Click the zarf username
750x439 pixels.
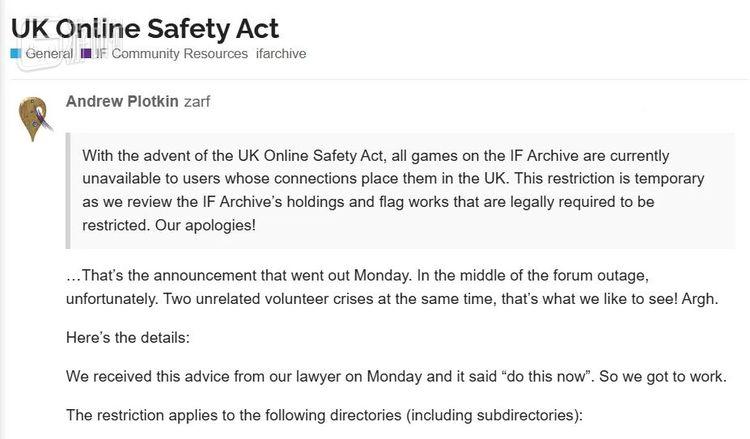(197, 101)
